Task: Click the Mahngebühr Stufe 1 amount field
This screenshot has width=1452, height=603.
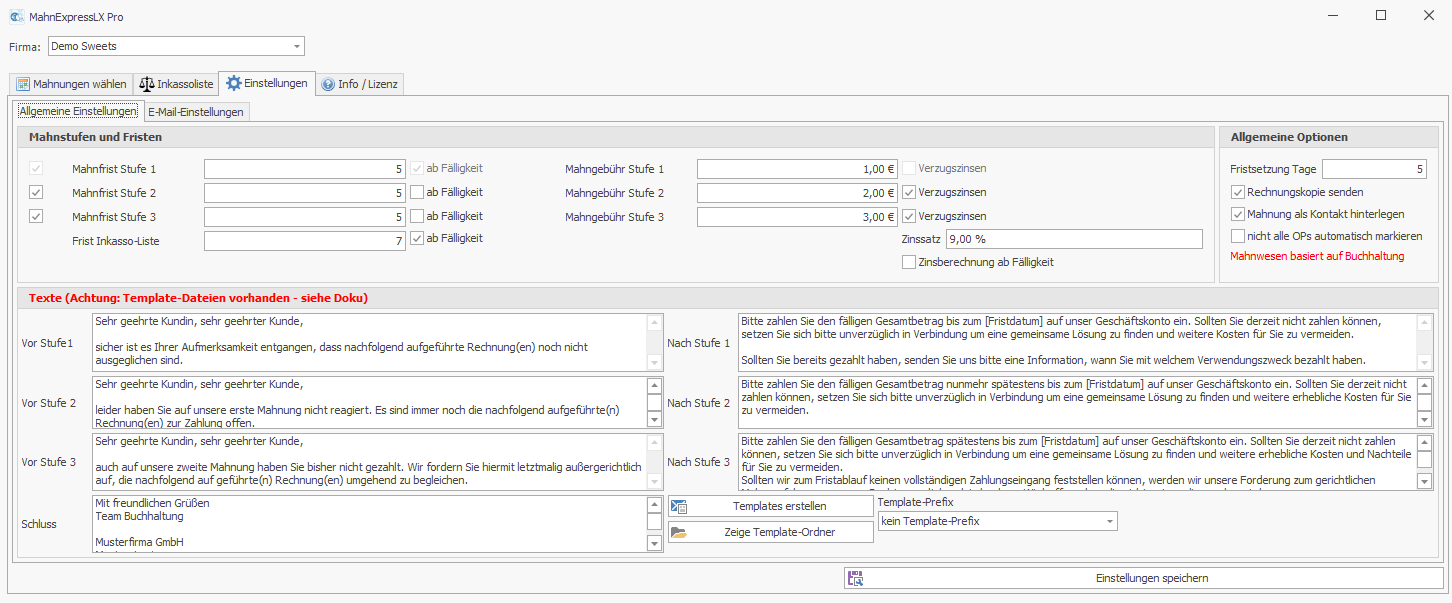Action: (796, 169)
